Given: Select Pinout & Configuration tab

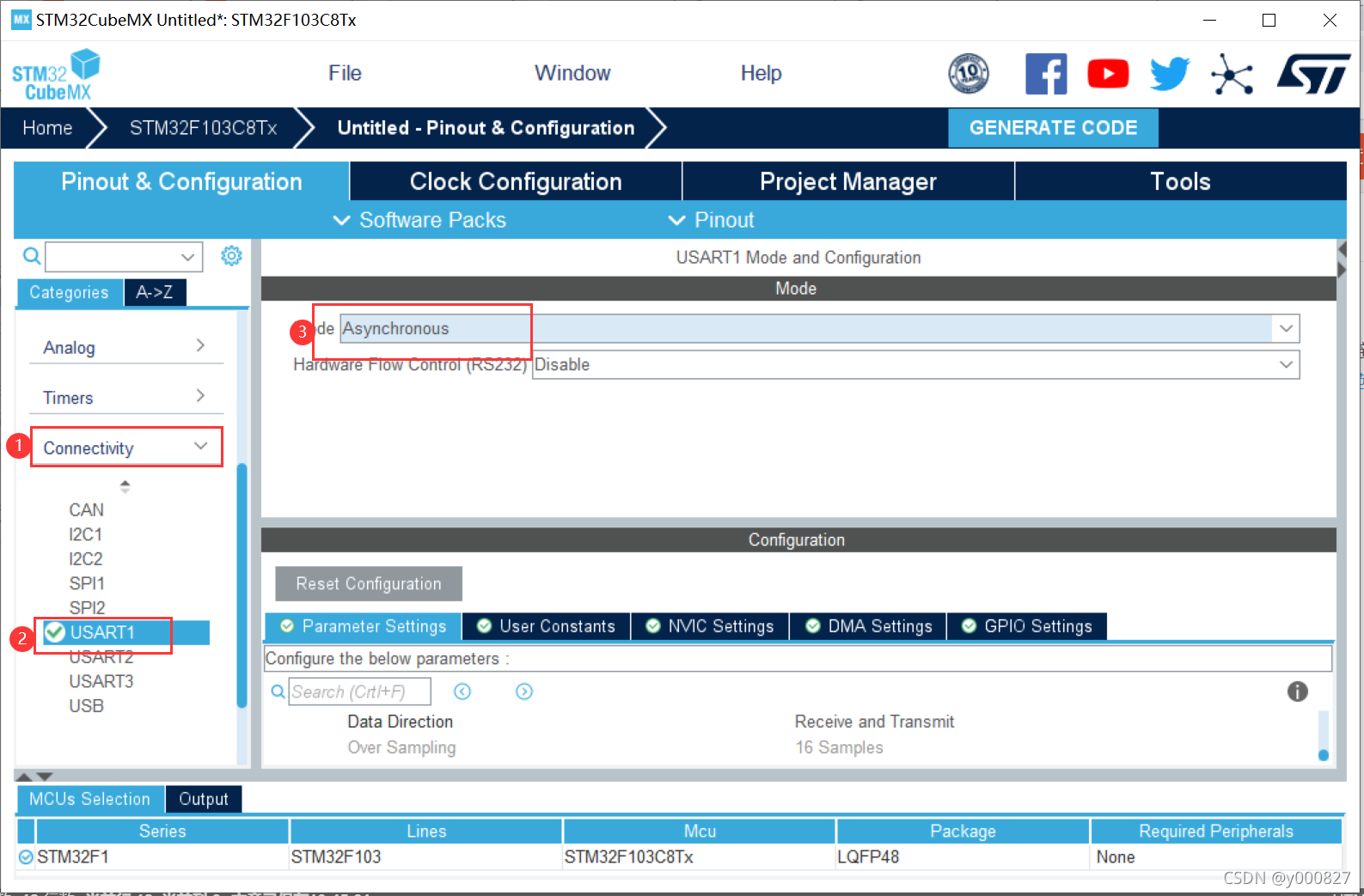Looking at the screenshot, I should pyautogui.click(x=181, y=181).
